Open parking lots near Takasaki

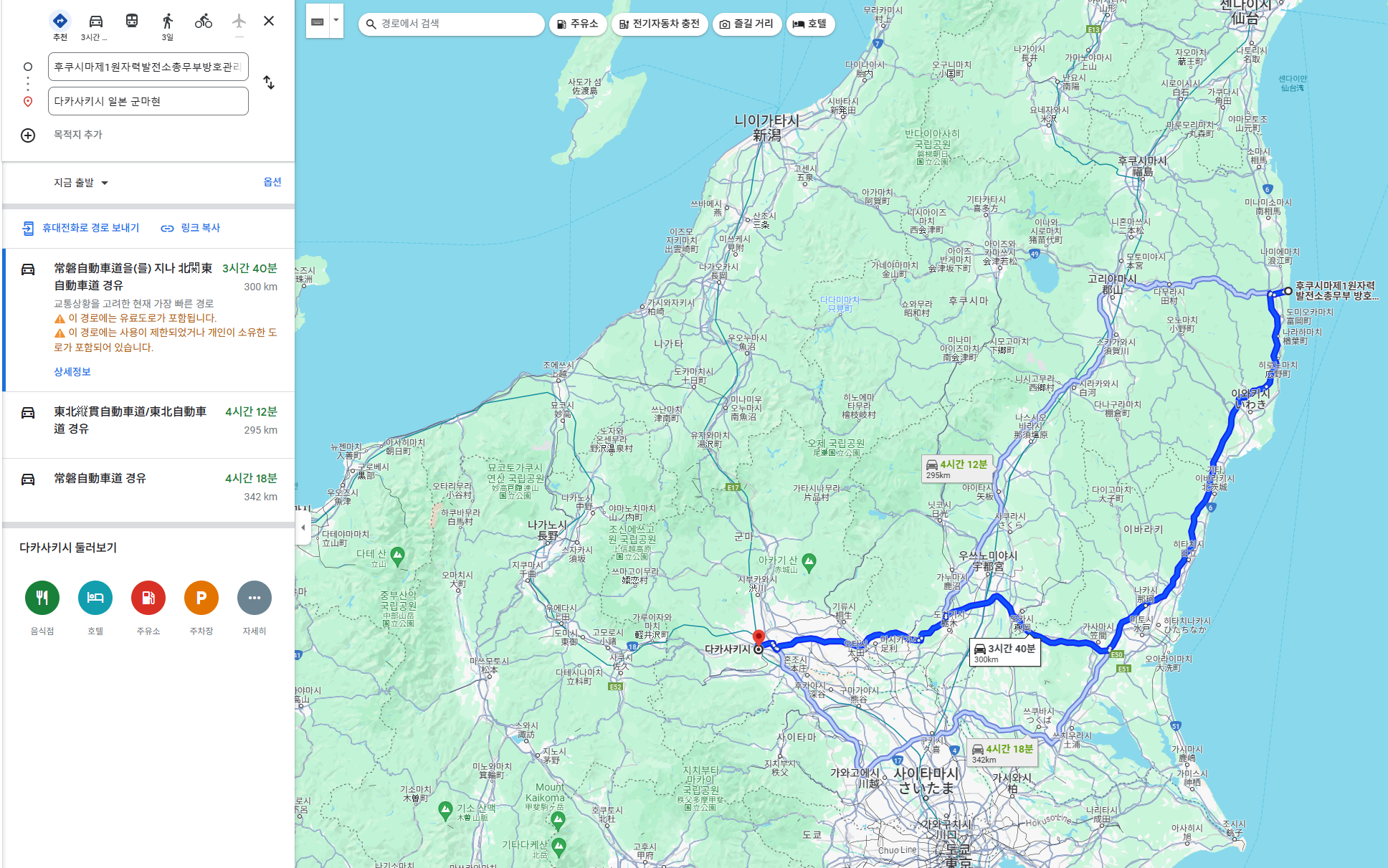click(201, 598)
